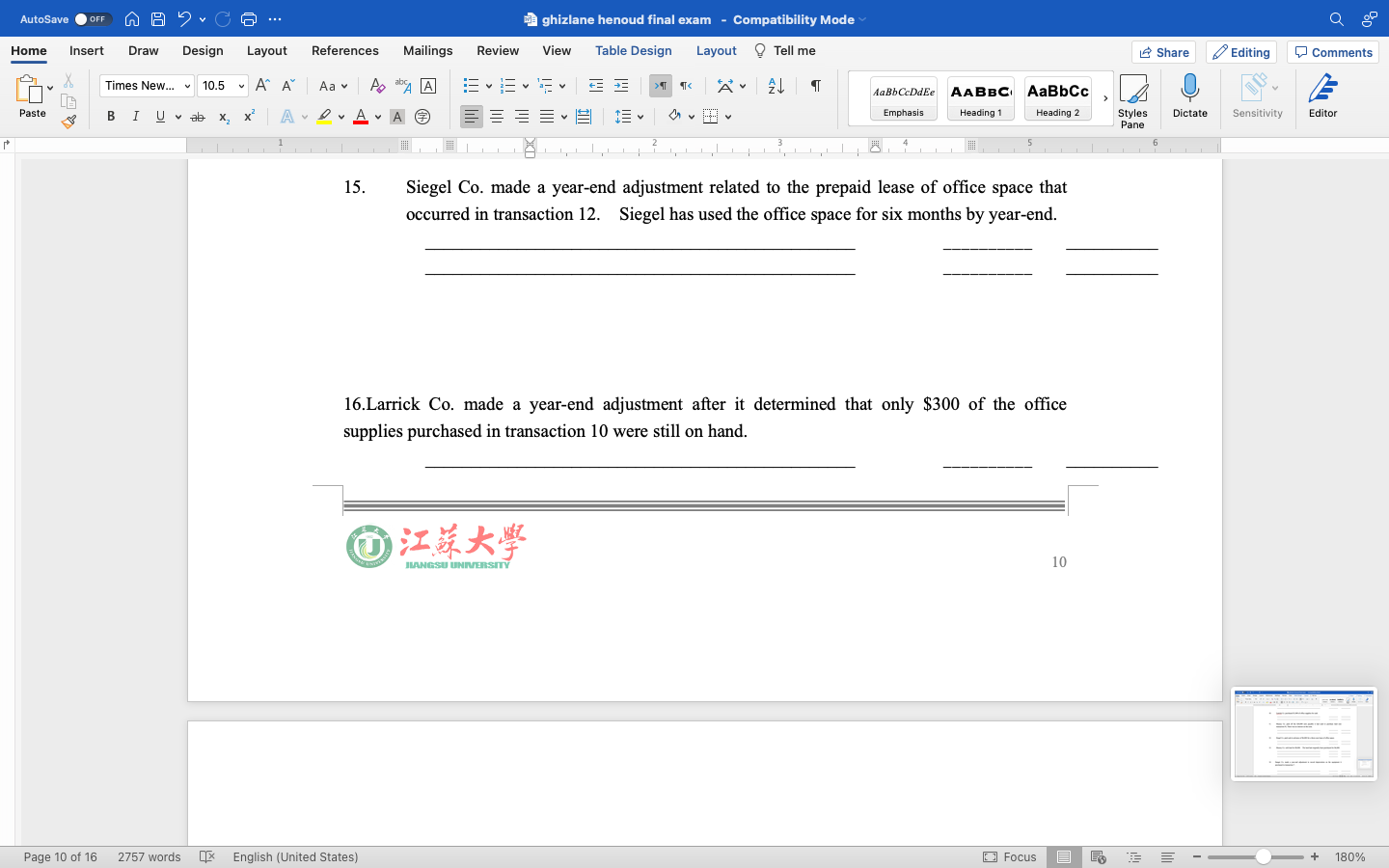Image resolution: width=1389 pixels, height=868 pixels.
Task: Click the Clear Formatting icon
Action: point(377,86)
